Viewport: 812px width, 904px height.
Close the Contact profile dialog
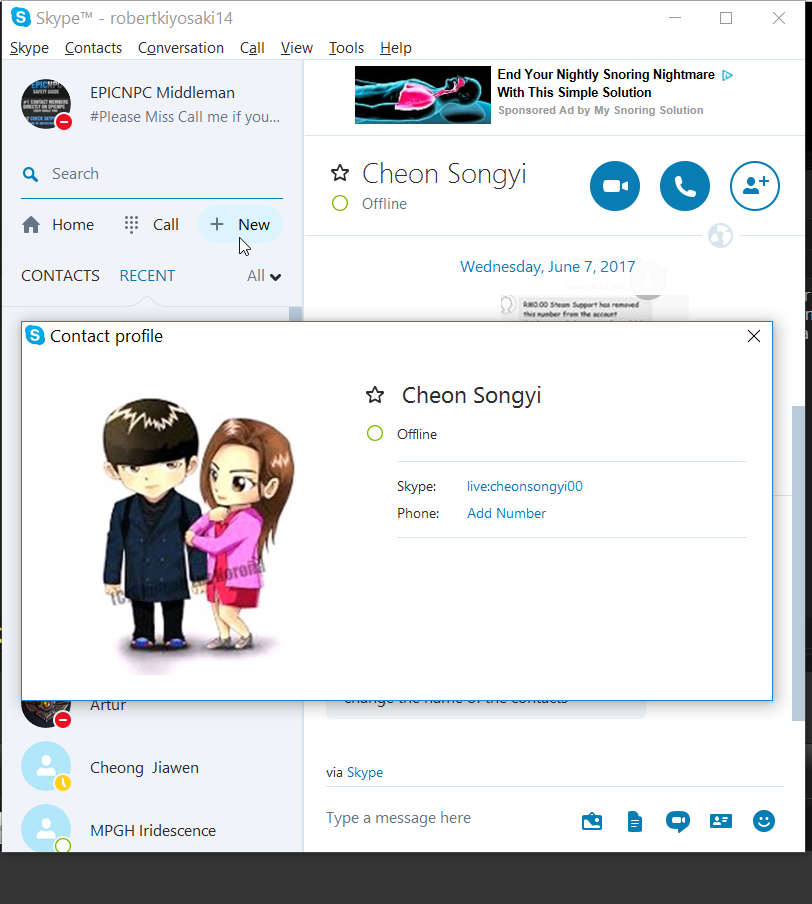[x=753, y=336]
